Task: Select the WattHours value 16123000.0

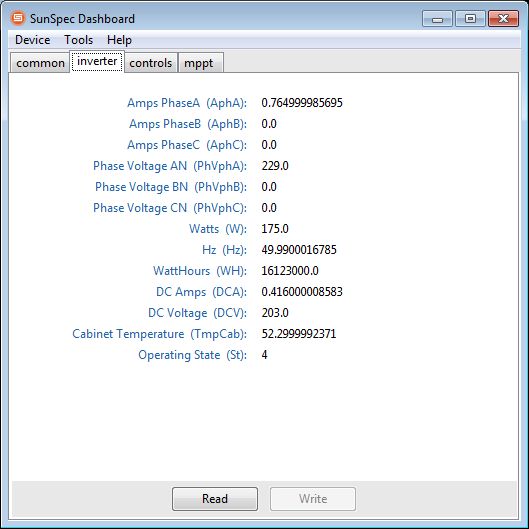Action: coord(290,271)
